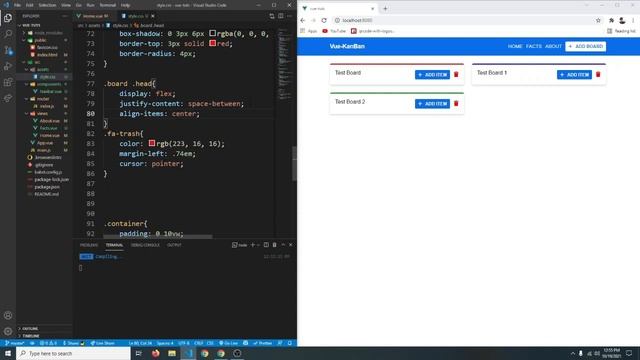The image size is (640, 360).
Task: Open the Terminal menu
Action: 108,5
